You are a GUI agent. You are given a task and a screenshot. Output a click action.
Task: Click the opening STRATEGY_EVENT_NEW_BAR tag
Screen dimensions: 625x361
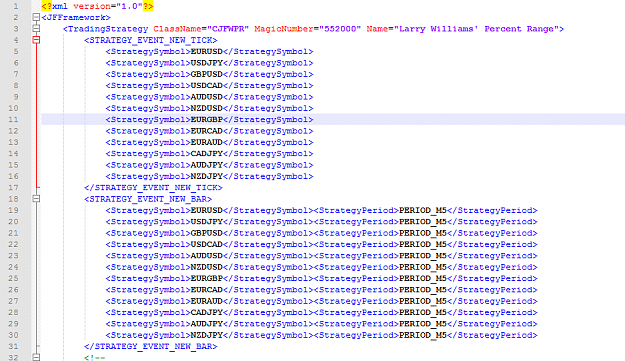(x=147, y=199)
